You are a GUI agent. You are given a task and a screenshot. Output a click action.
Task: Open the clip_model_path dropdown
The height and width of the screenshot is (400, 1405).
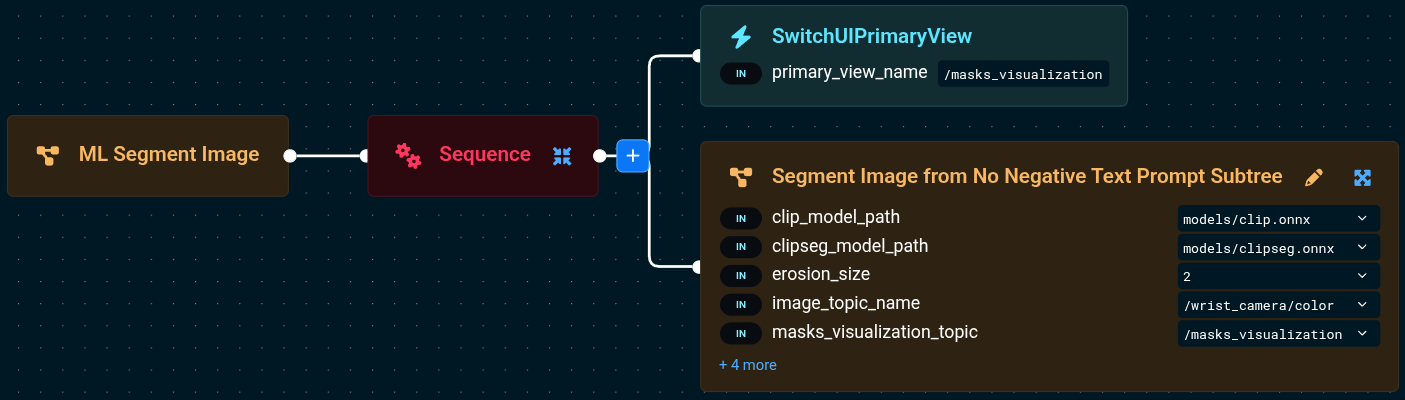pos(1278,218)
